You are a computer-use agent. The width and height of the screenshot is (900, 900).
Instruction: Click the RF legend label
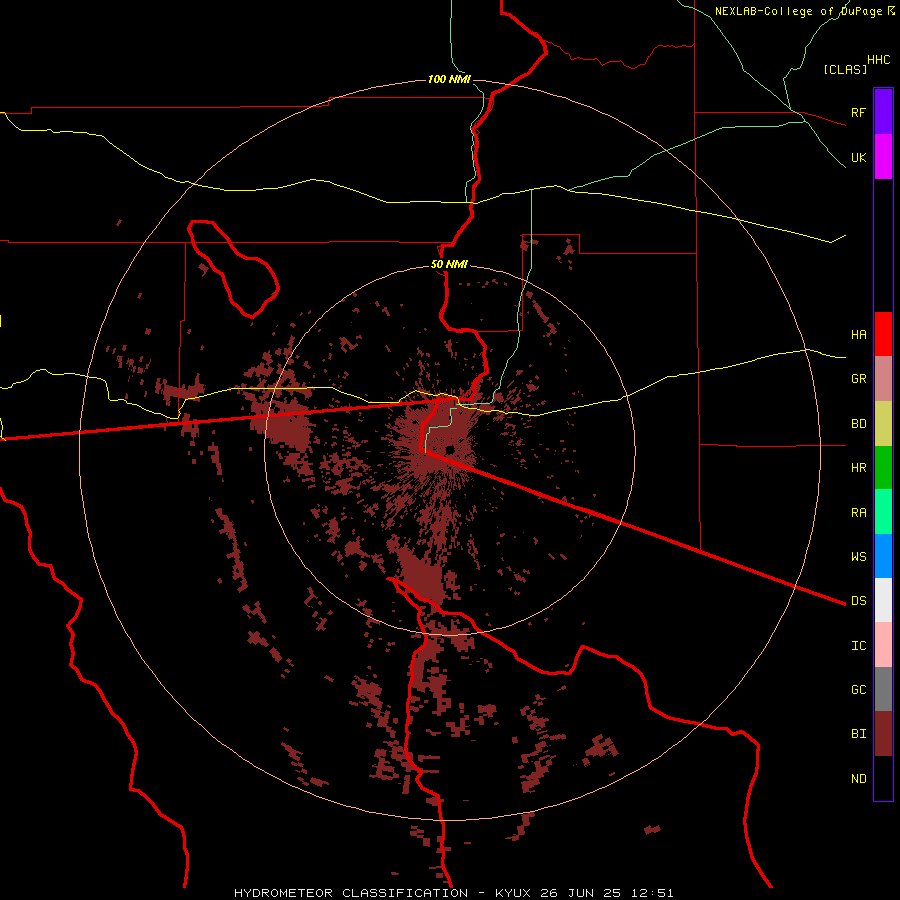pos(858,112)
